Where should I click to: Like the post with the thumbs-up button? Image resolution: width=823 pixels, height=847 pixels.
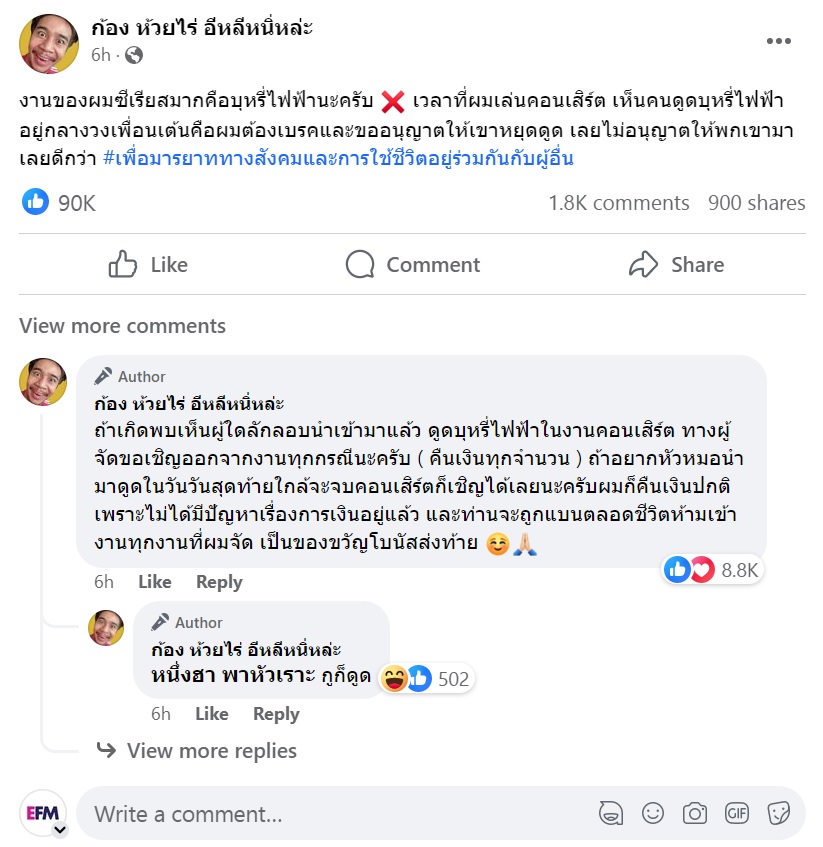pyautogui.click(x=148, y=265)
